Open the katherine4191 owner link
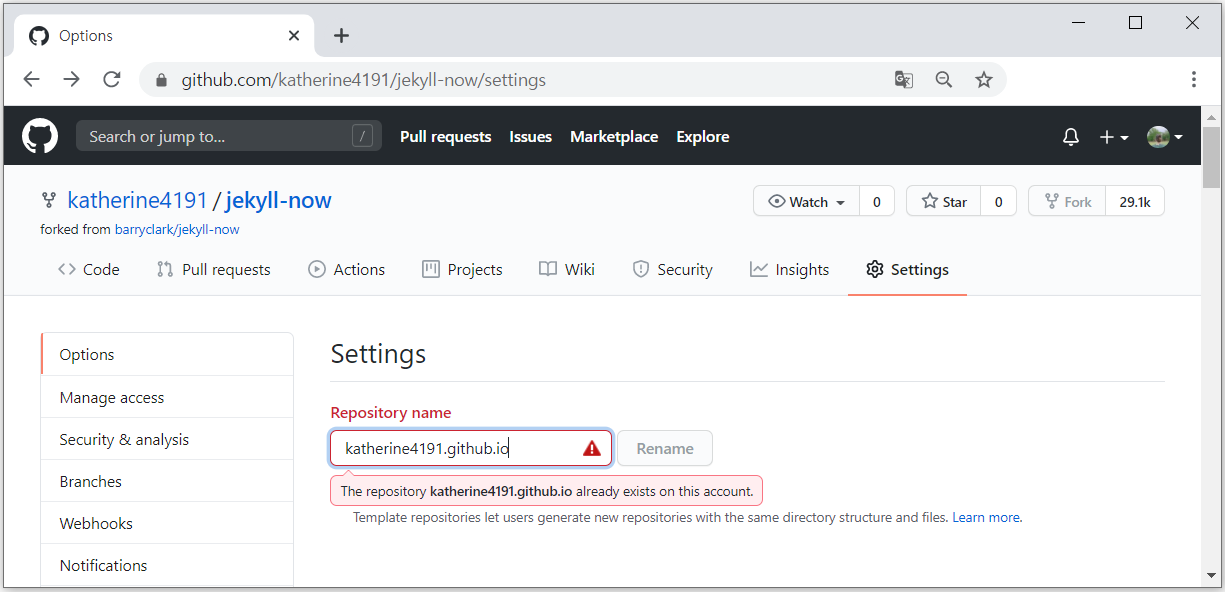The width and height of the screenshot is (1225, 592). [x=137, y=201]
